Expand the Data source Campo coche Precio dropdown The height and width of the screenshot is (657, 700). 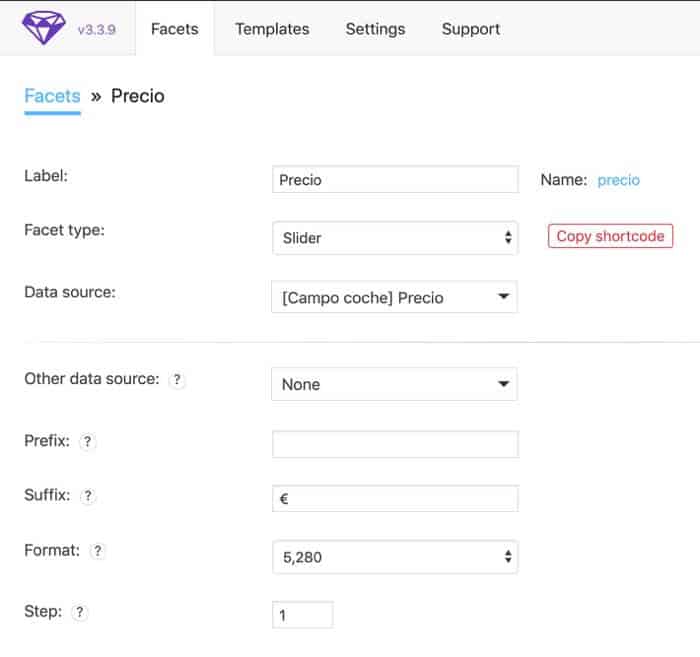(x=395, y=297)
